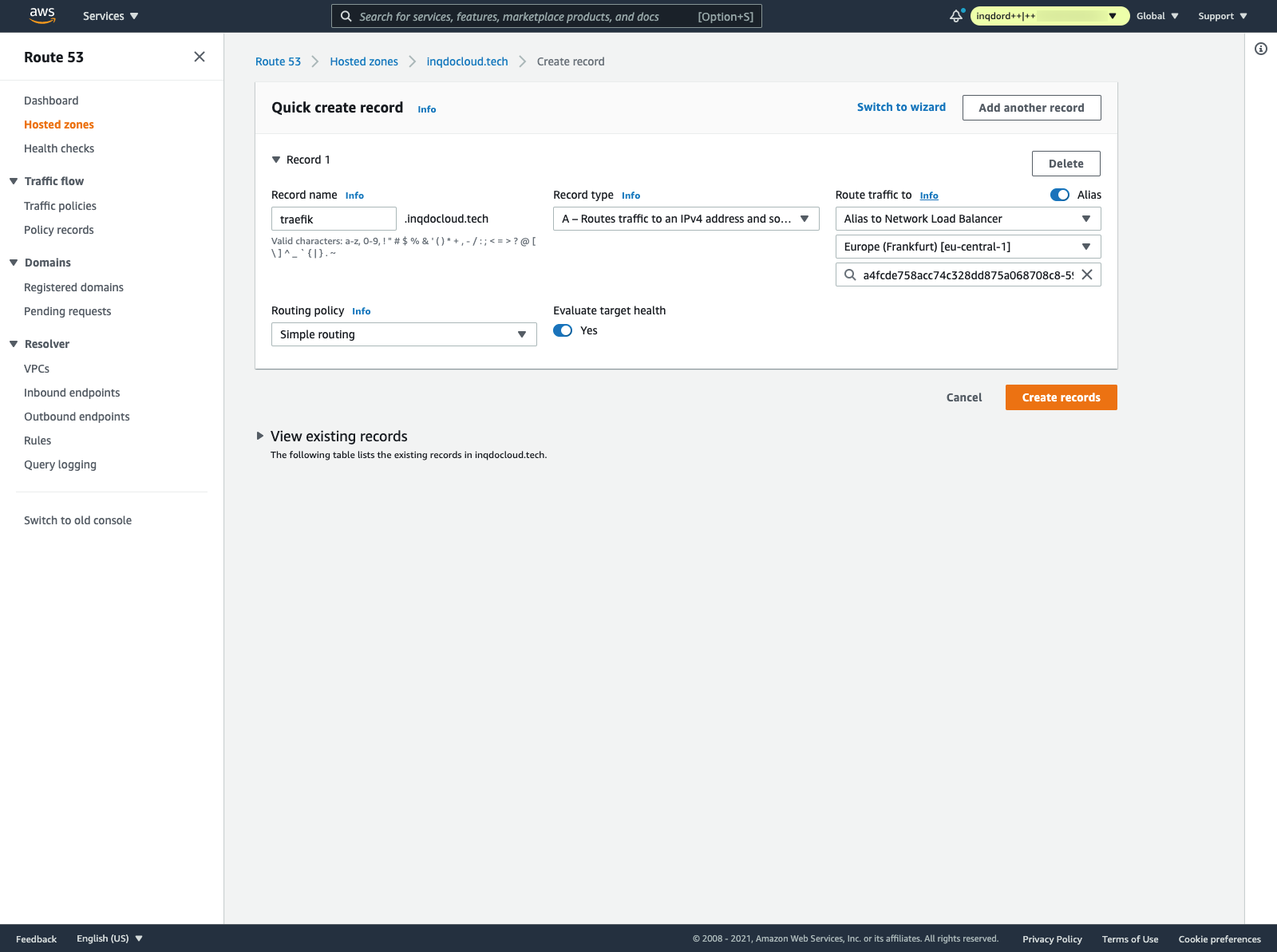Collapse the Record 1 section

click(276, 160)
